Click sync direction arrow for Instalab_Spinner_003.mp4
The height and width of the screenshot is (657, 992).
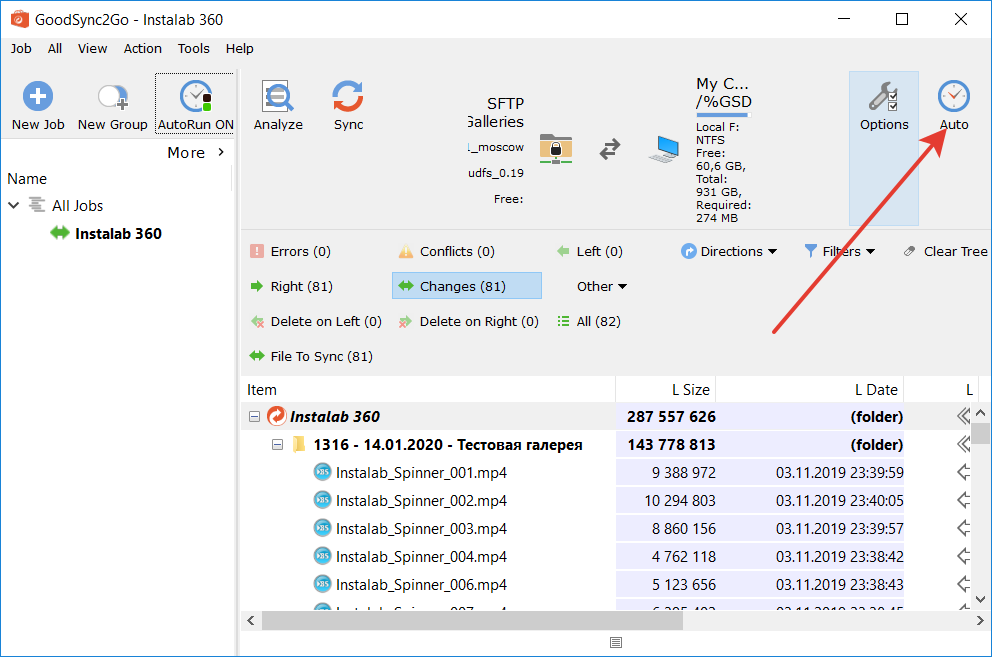pos(963,528)
